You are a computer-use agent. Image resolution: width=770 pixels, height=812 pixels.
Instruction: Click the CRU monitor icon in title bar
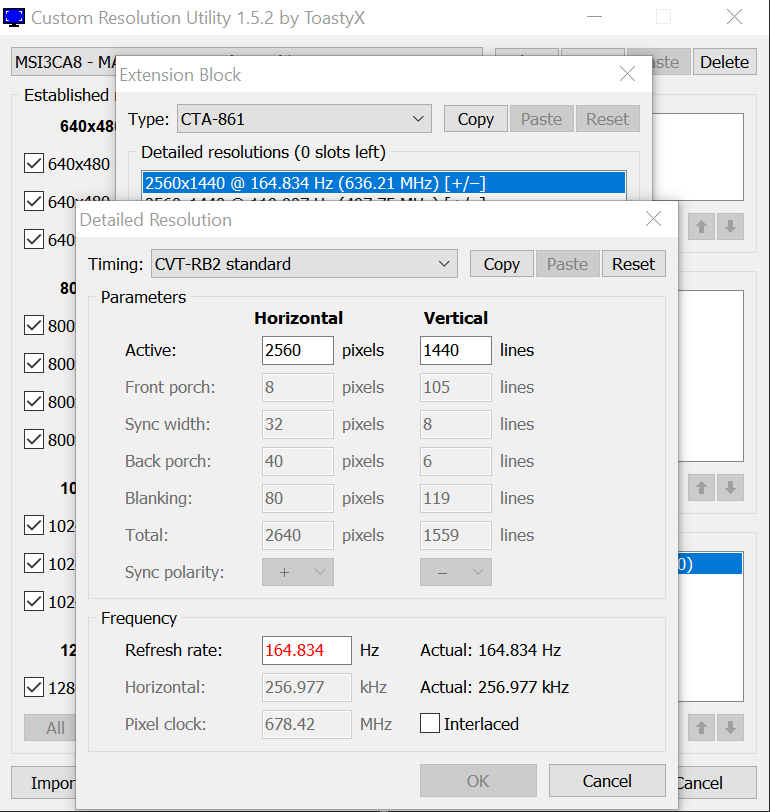(15, 17)
